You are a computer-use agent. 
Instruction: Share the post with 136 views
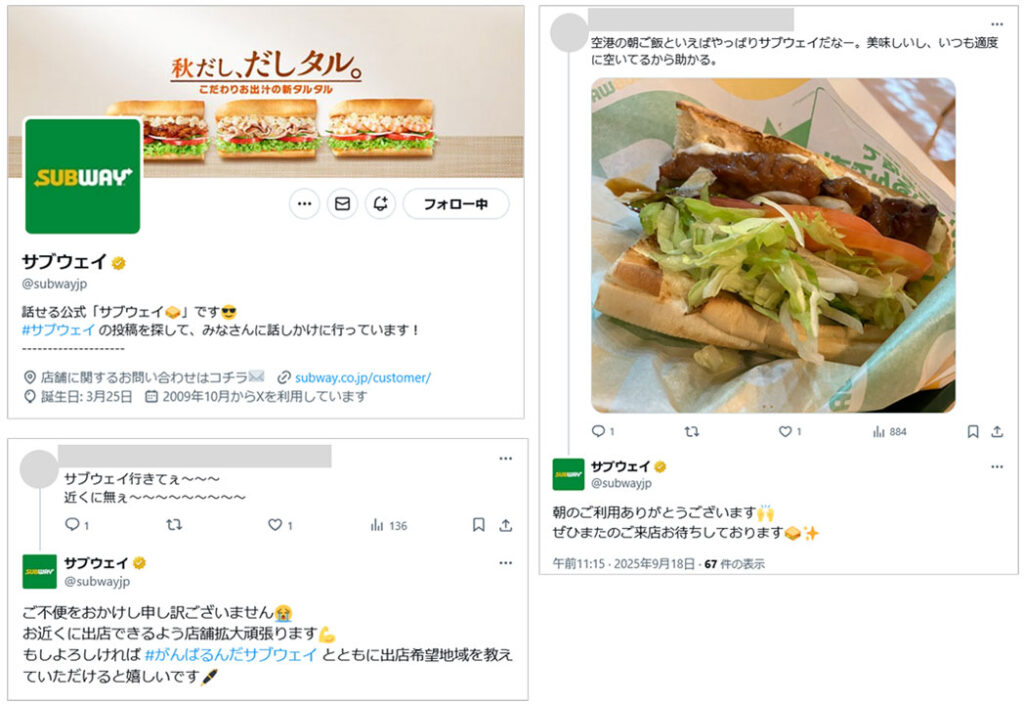tap(505, 524)
